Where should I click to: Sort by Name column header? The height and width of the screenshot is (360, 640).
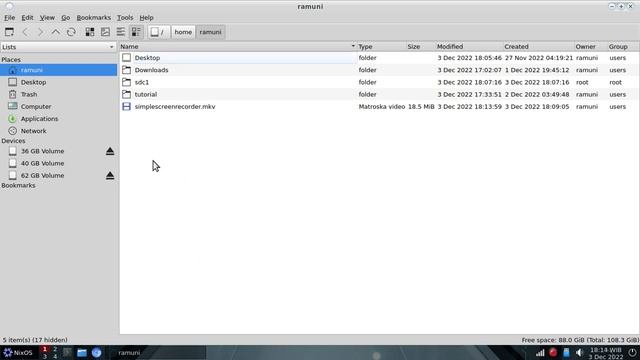[238, 47]
